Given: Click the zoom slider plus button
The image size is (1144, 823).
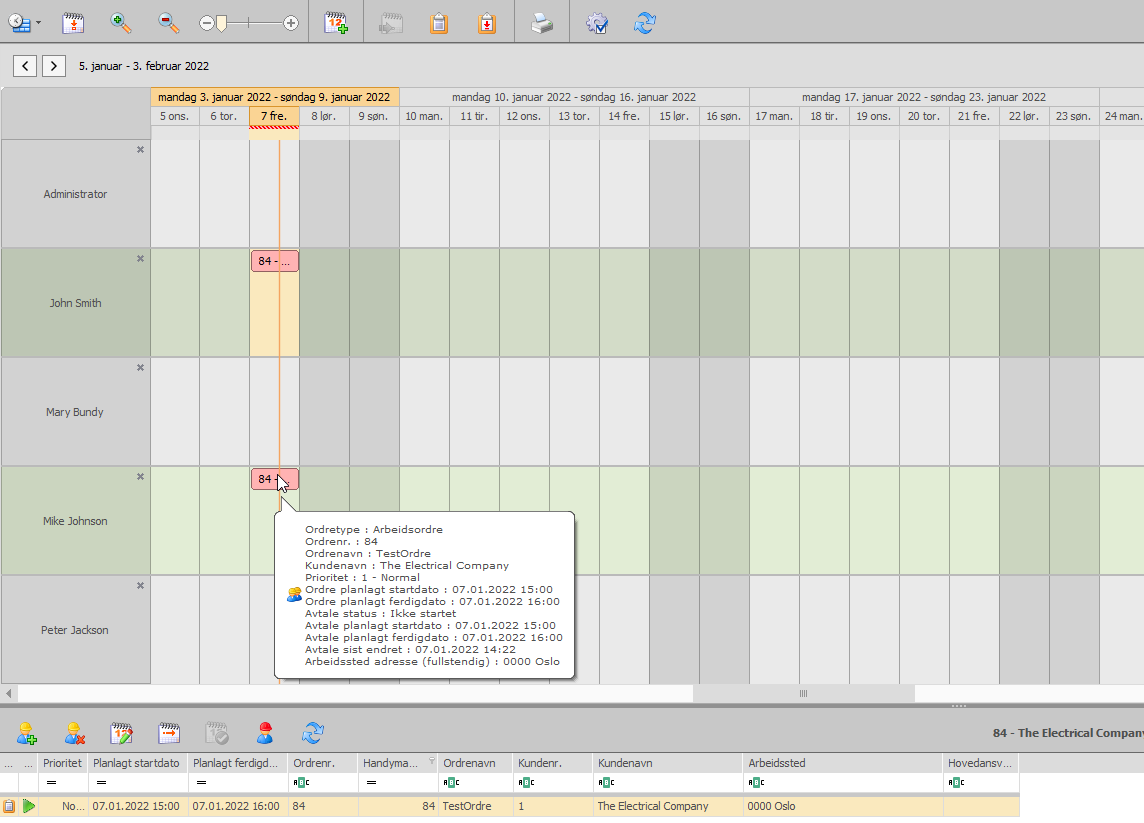Looking at the screenshot, I should [x=290, y=23].
